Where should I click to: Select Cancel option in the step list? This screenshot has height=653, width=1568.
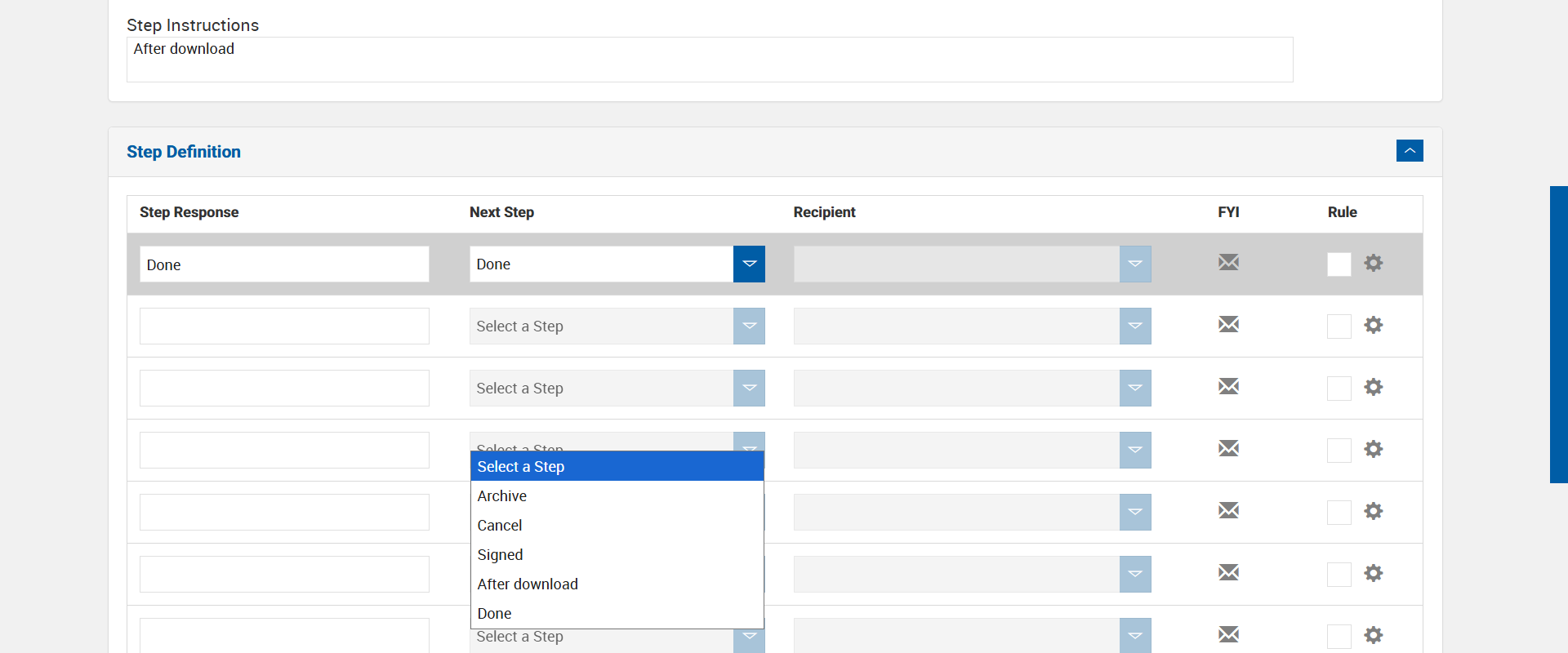(x=500, y=526)
